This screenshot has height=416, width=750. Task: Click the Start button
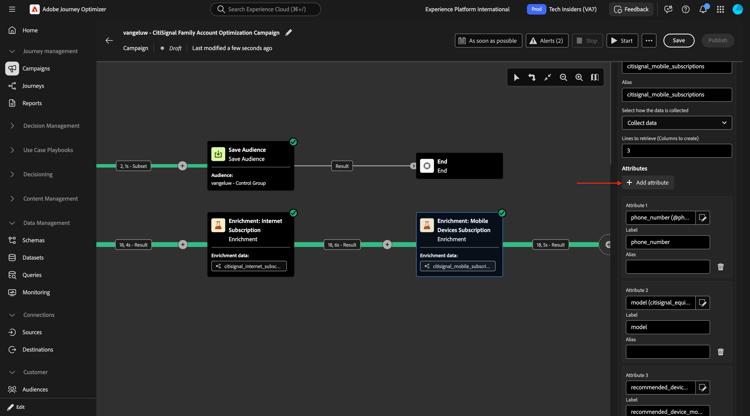(622, 41)
